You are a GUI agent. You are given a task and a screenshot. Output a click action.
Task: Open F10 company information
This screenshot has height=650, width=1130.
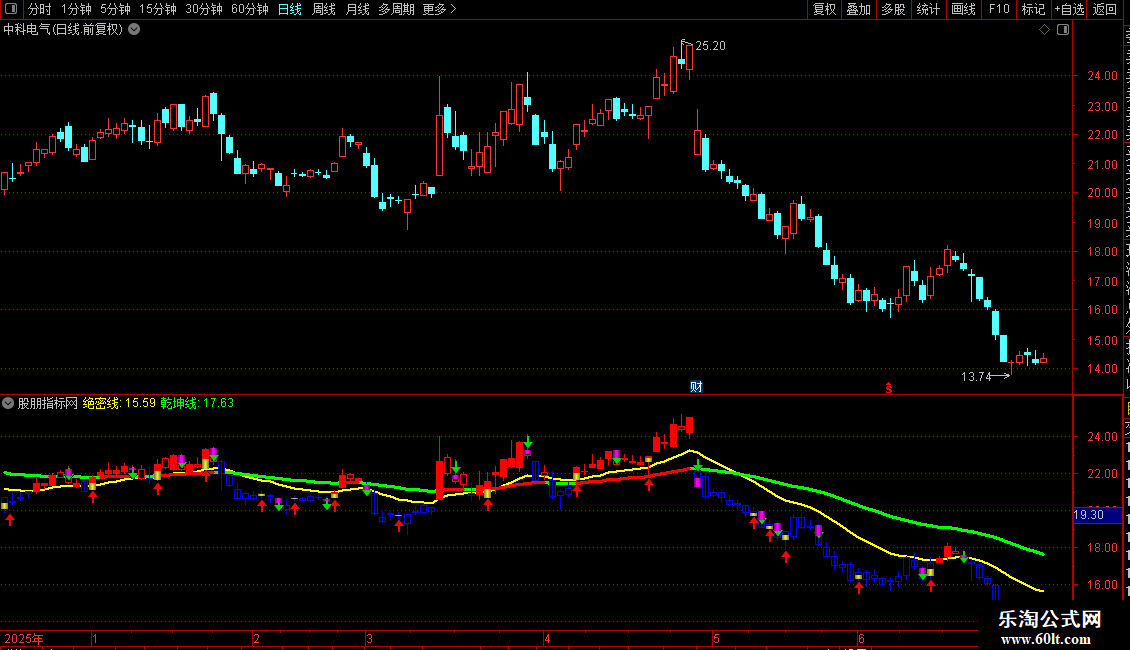[x=999, y=9]
